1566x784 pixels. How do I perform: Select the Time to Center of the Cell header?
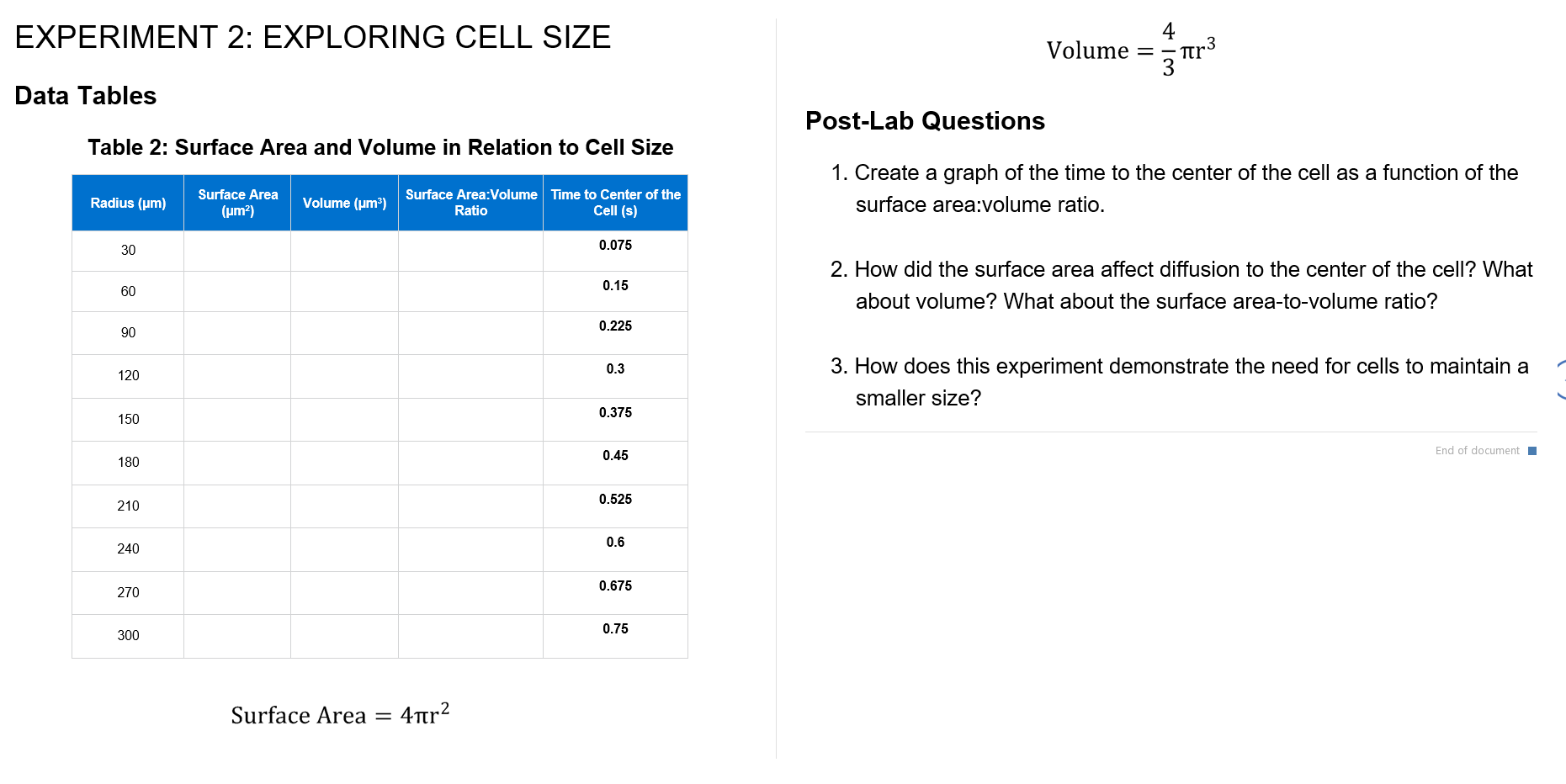[616, 203]
